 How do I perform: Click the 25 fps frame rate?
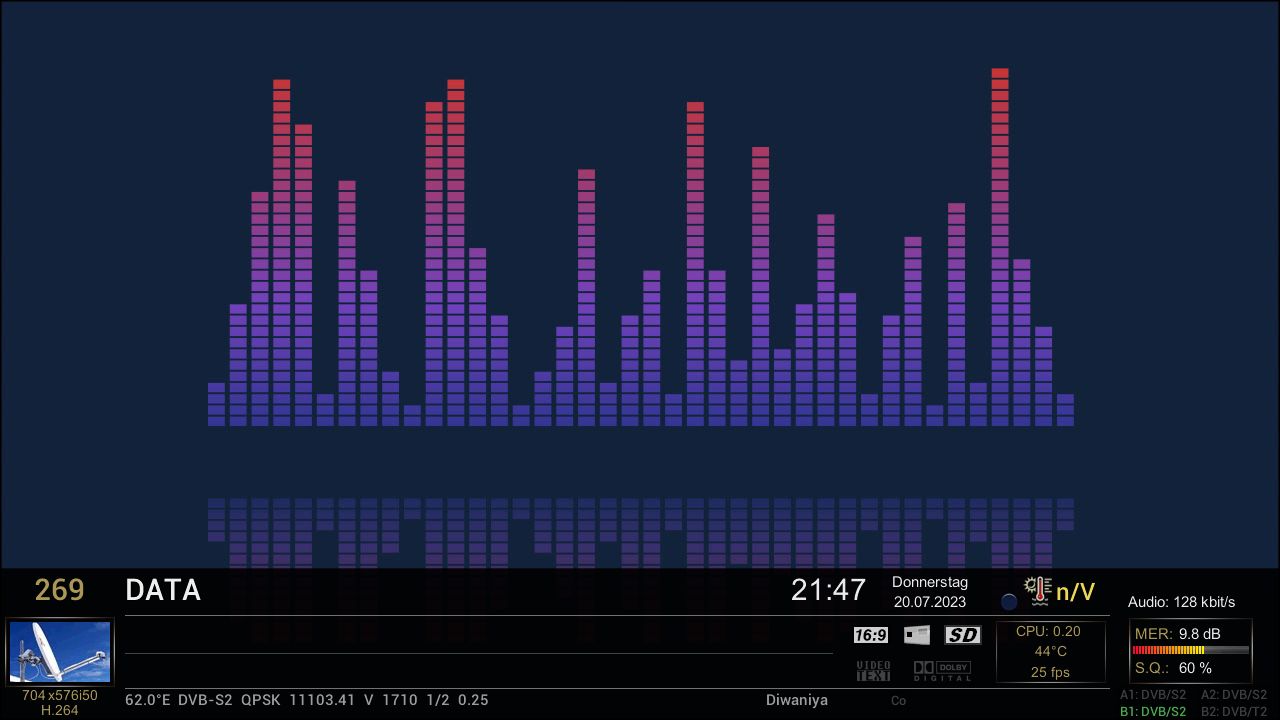[1050, 672]
